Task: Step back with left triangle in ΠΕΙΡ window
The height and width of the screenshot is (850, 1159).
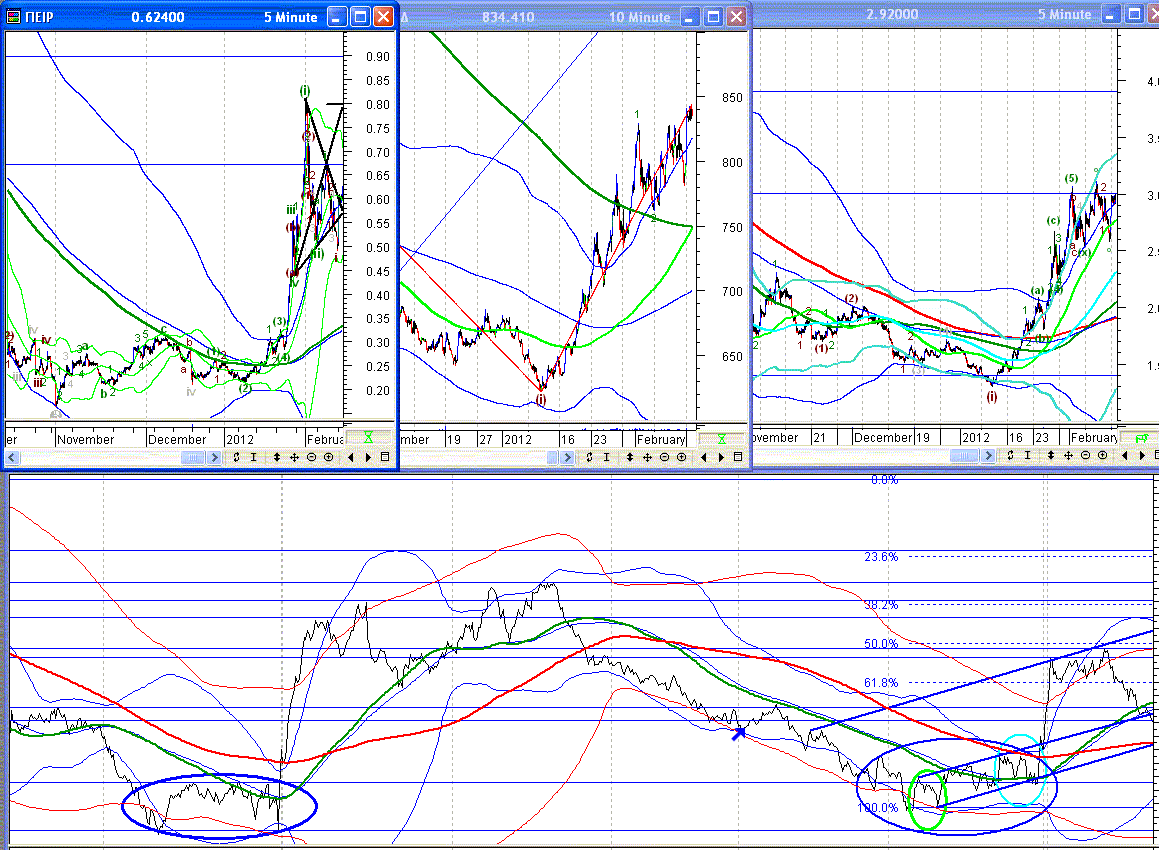Action: point(350,458)
